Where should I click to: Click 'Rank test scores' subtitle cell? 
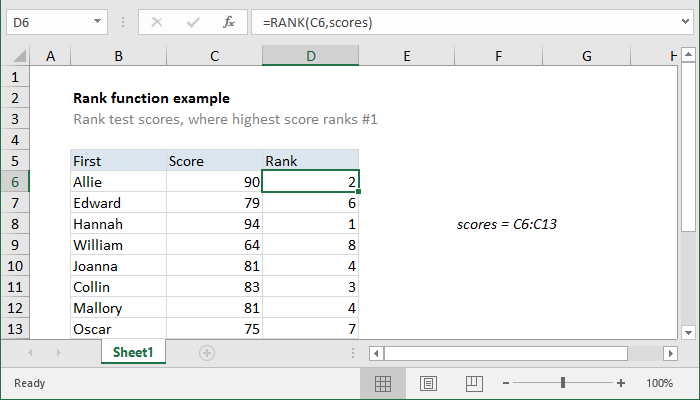click(x=225, y=119)
